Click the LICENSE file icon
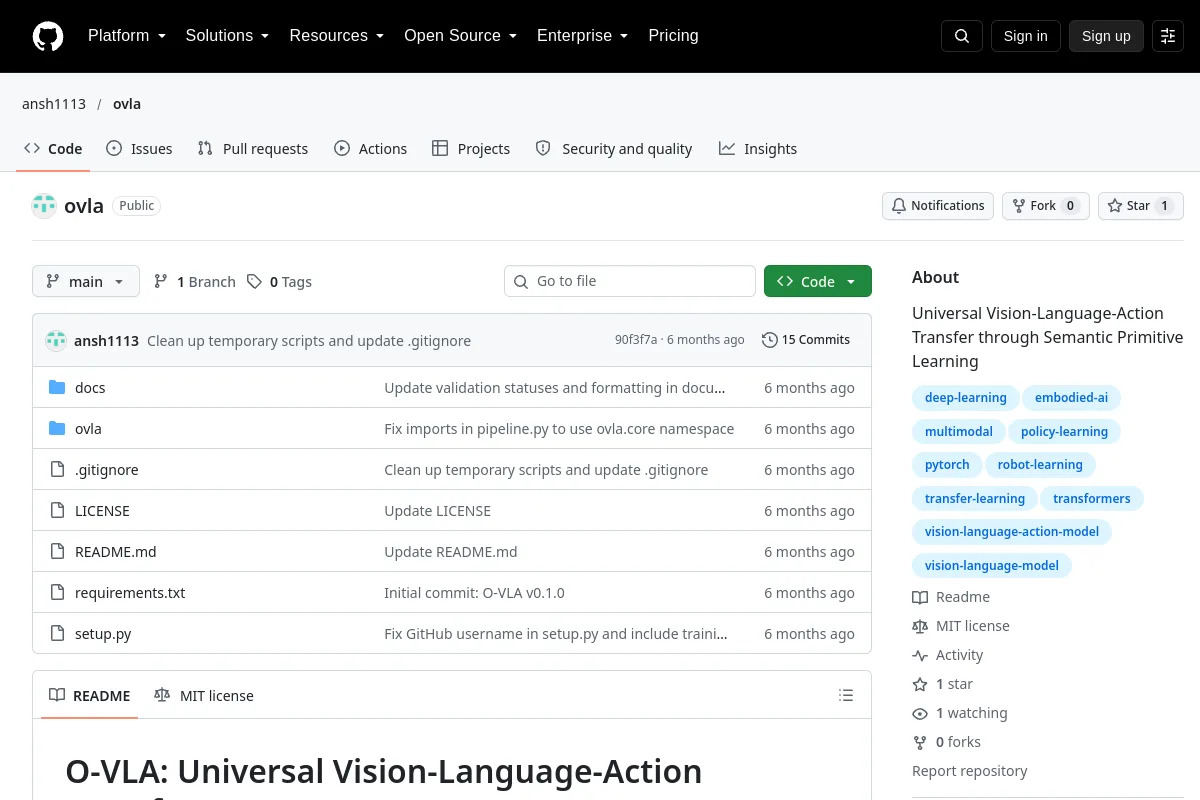1200x800 pixels. pyautogui.click(x=57, y=511)
